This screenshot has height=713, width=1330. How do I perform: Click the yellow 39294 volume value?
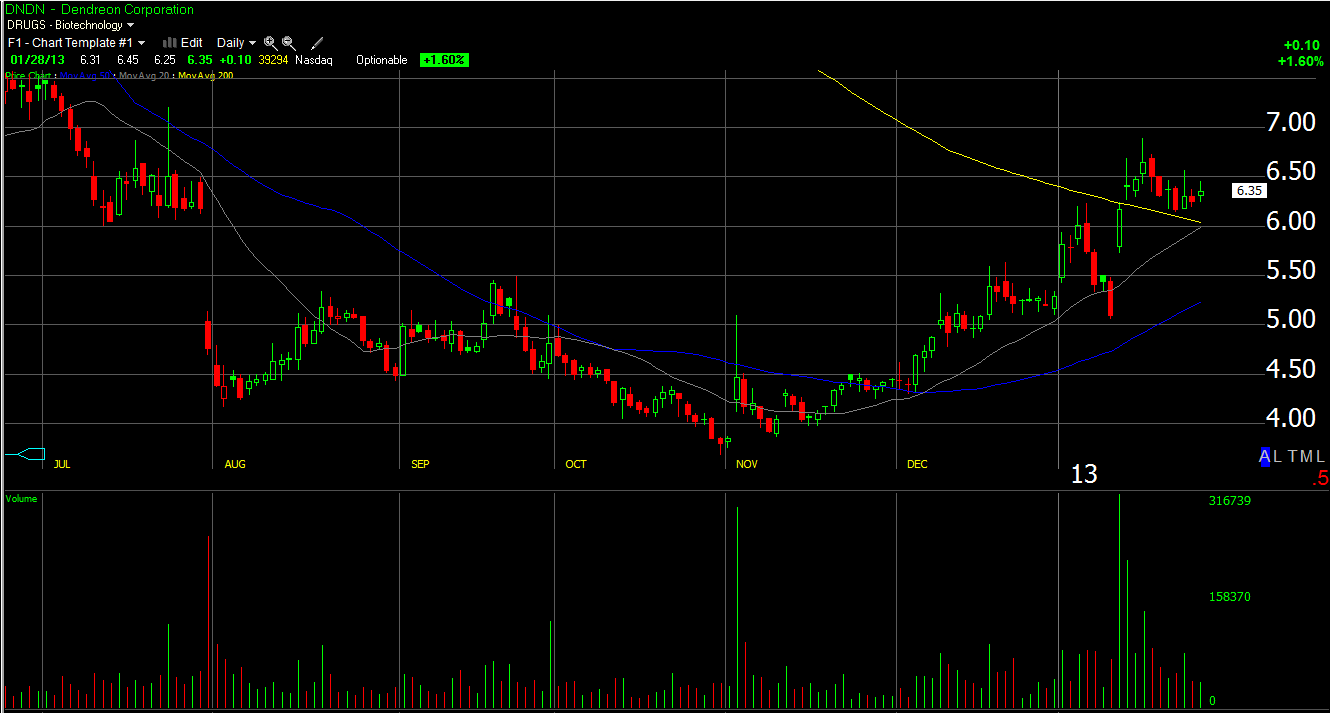coord(273,60)
